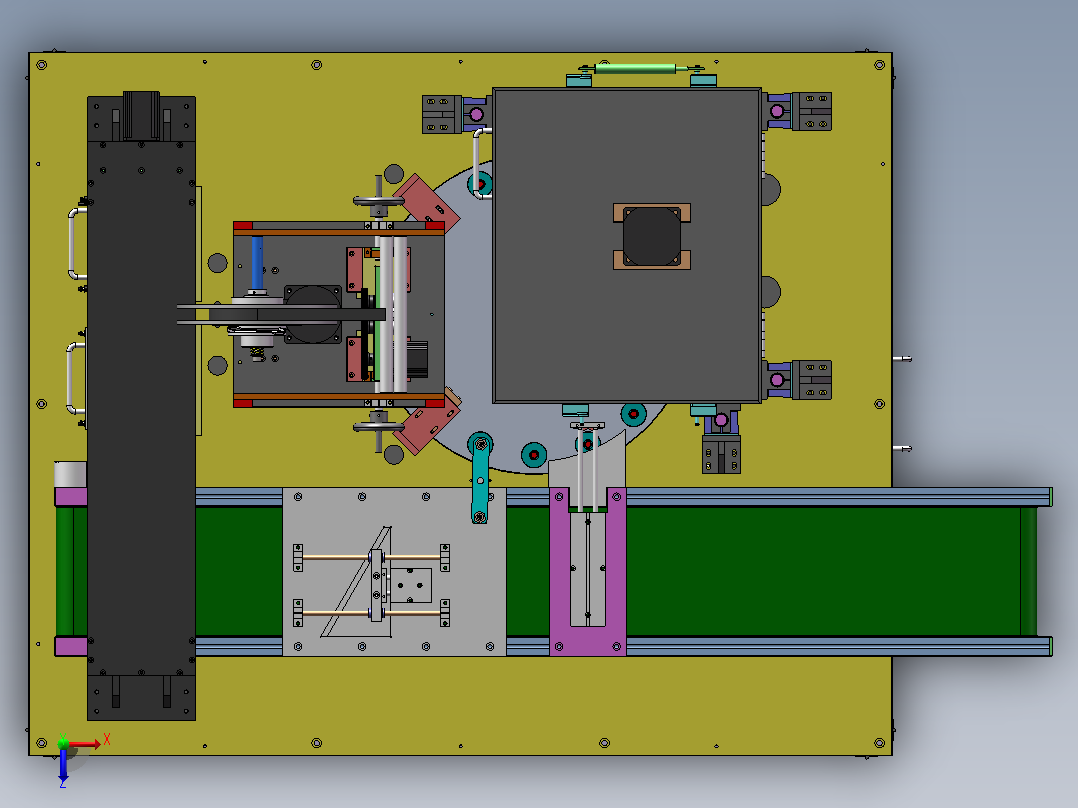Click the white U-shaped tube beside the enclosure
This screenshot has height=808, width=1078.
[x=481, y=163]
